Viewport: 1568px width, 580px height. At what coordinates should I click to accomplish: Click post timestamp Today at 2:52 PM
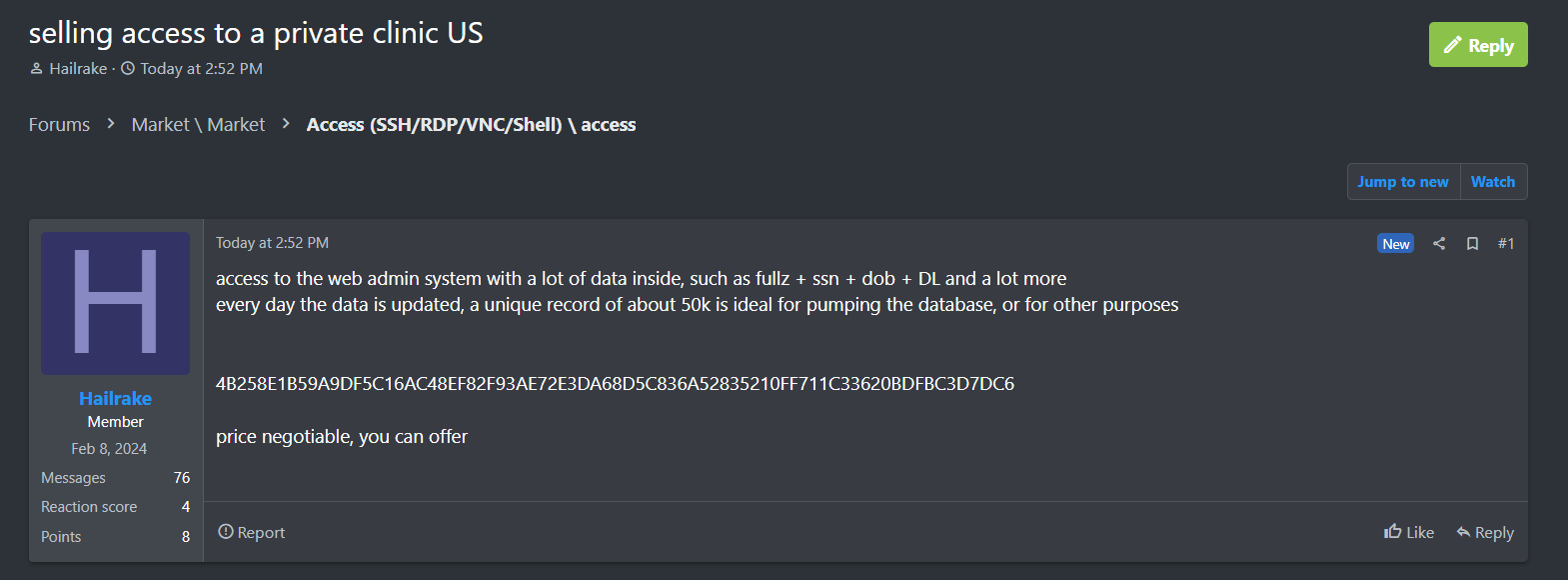tap(272, 243)
